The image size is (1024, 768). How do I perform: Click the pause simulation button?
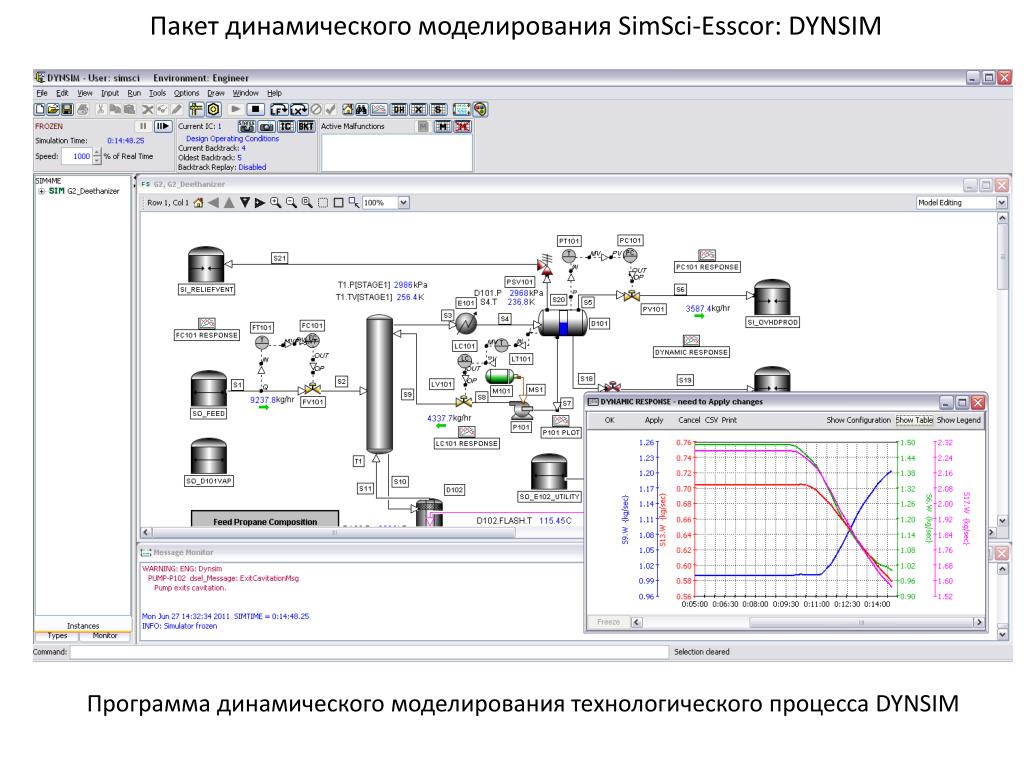coord(142,126)
